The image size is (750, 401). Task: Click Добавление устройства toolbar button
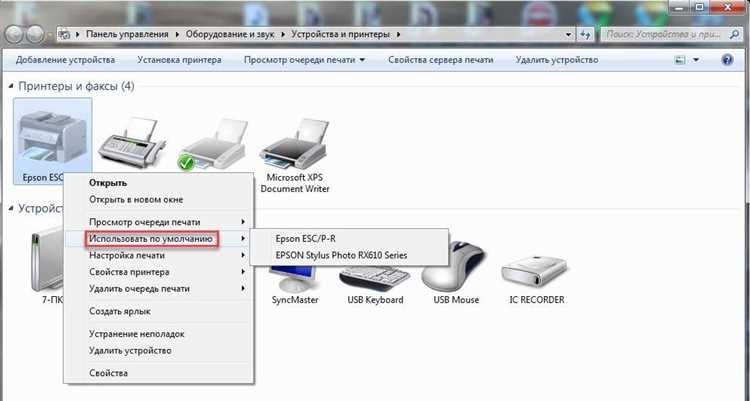pos(65,60)
